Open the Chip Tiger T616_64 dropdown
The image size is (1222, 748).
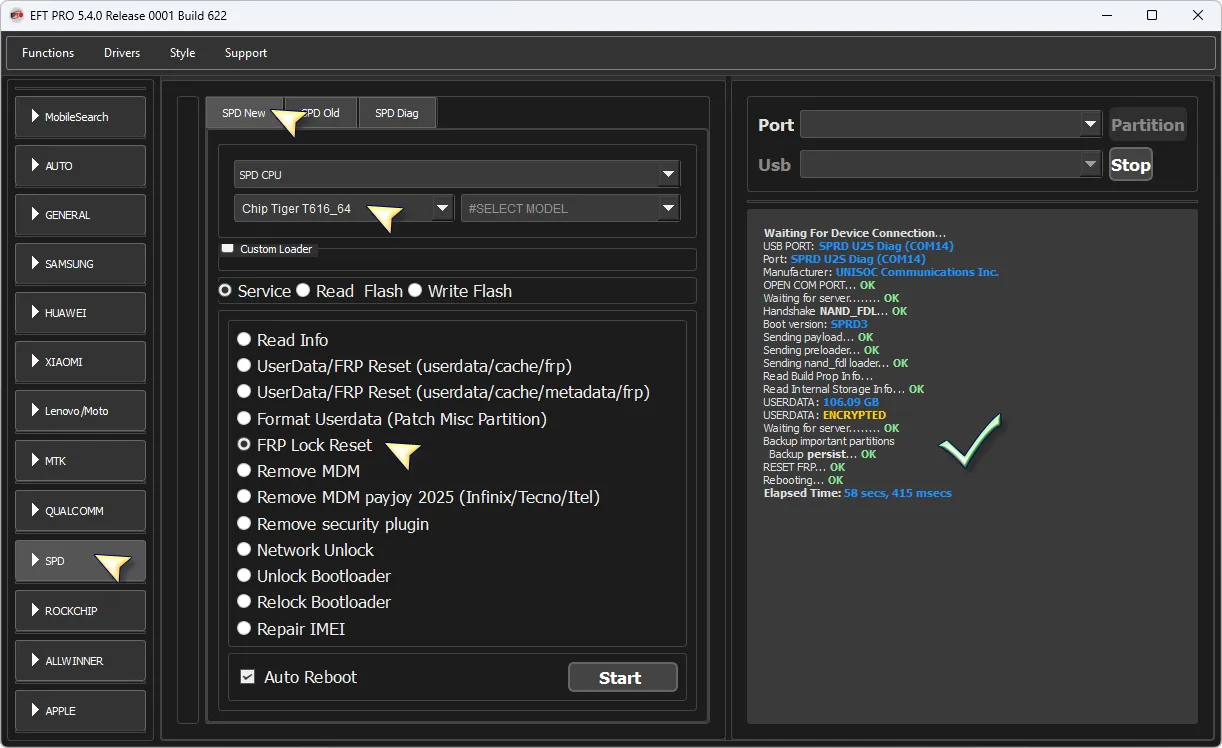(344, 209)
